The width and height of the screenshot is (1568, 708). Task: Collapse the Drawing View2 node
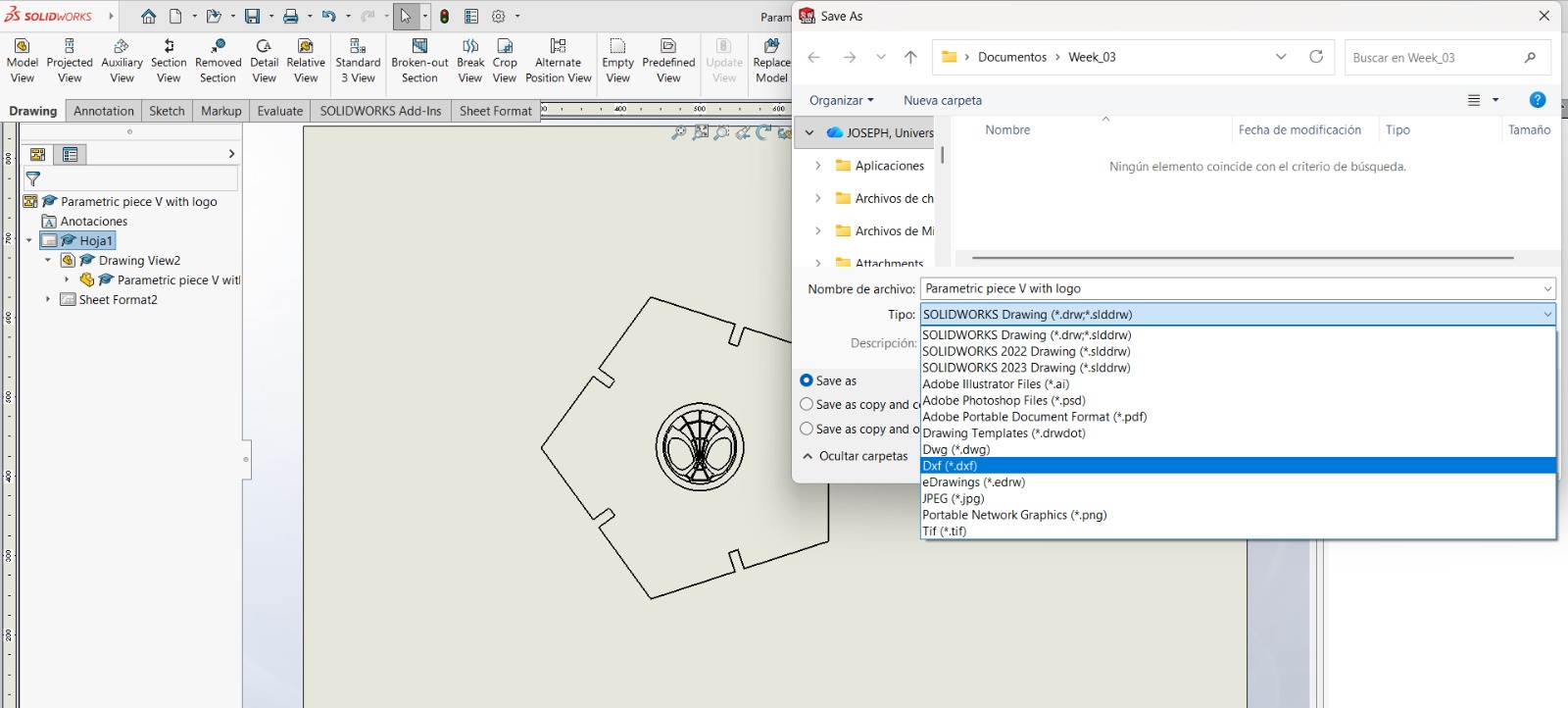tap(48, 260)
